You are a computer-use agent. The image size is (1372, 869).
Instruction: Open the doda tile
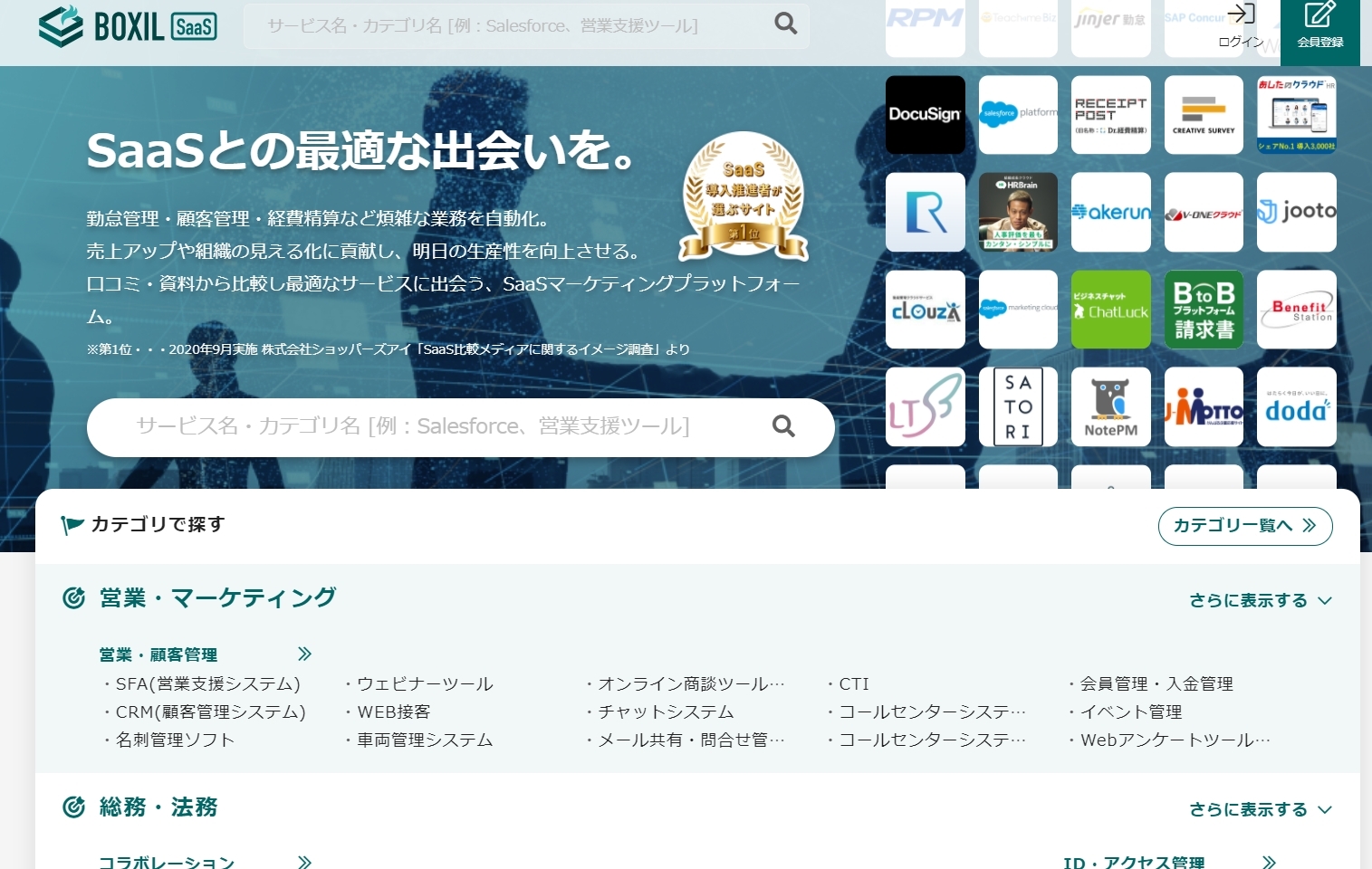[1297, 406]
